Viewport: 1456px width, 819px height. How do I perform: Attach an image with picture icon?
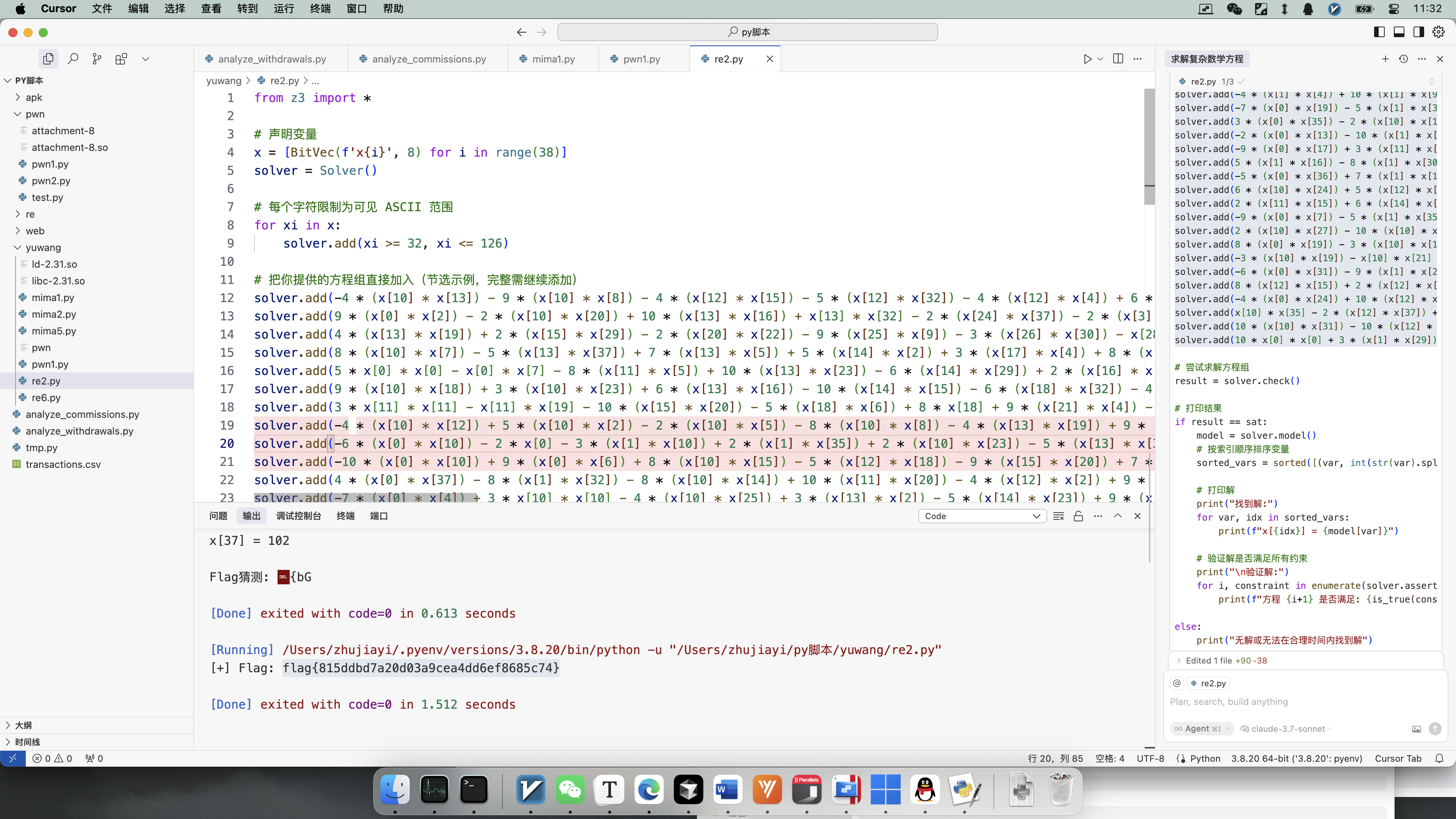1417,729
